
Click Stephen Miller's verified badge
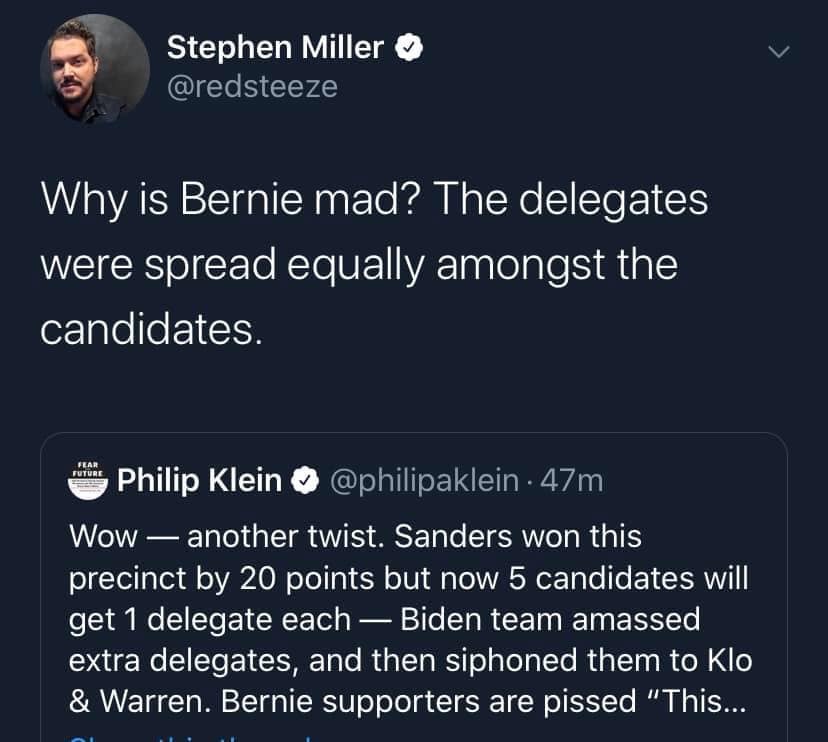click(x=410, y=46)
